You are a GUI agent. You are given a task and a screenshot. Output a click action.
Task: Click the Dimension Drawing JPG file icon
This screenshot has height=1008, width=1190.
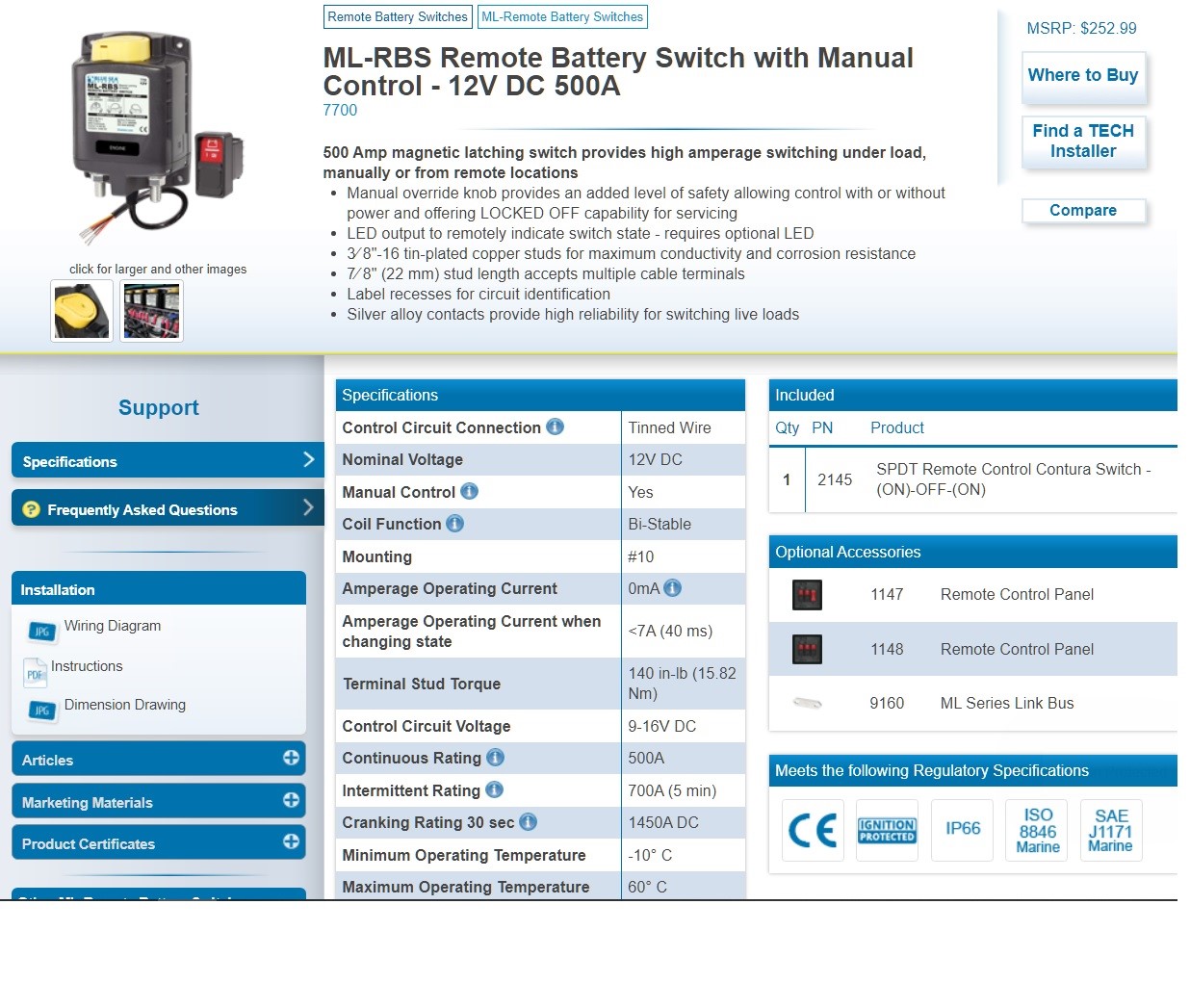pyautogui.click(x=40, y=710)
